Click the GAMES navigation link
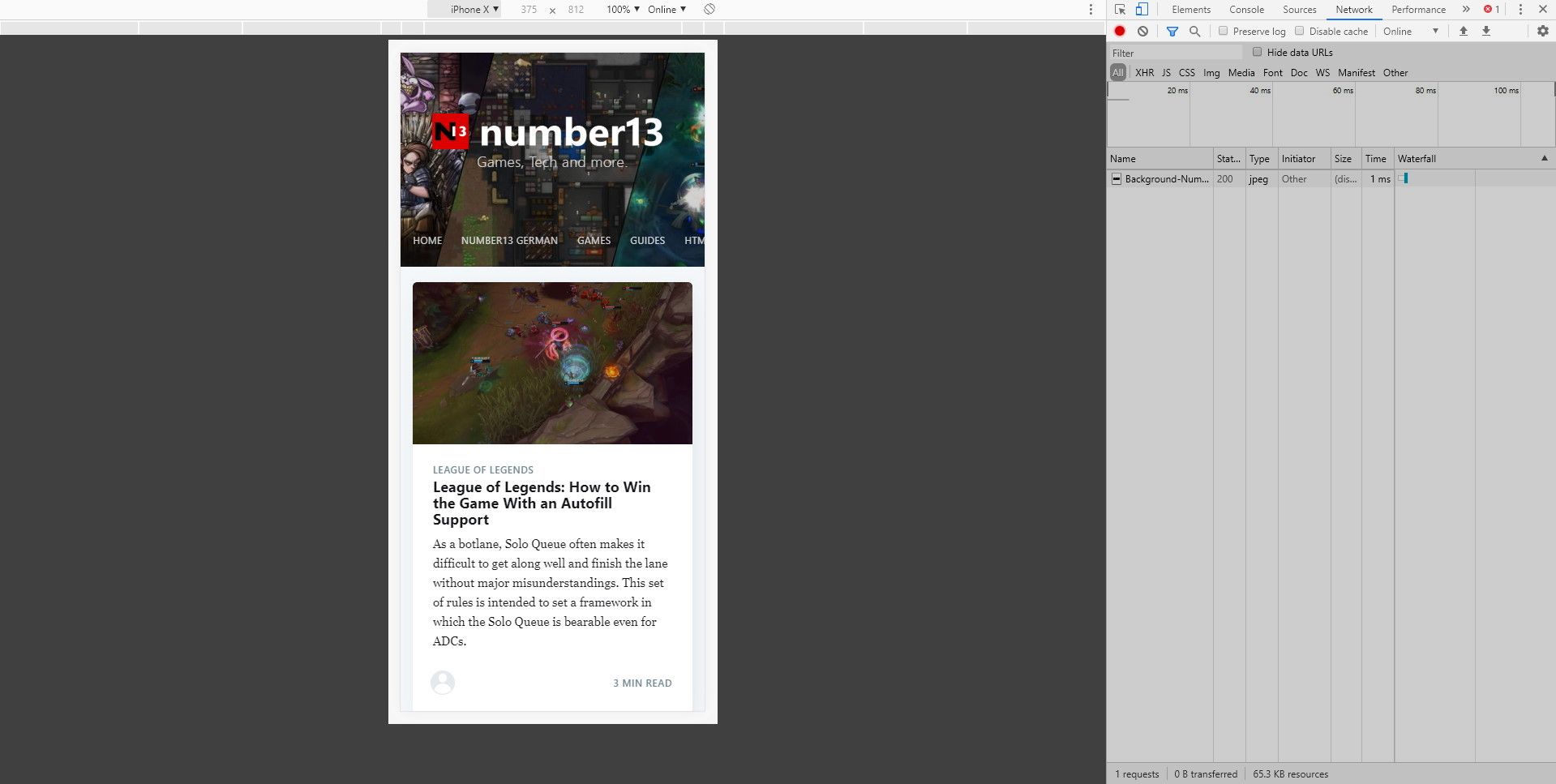Image resolution: width=1556 pixels, height=784 pixels. [x=594, y=240]
